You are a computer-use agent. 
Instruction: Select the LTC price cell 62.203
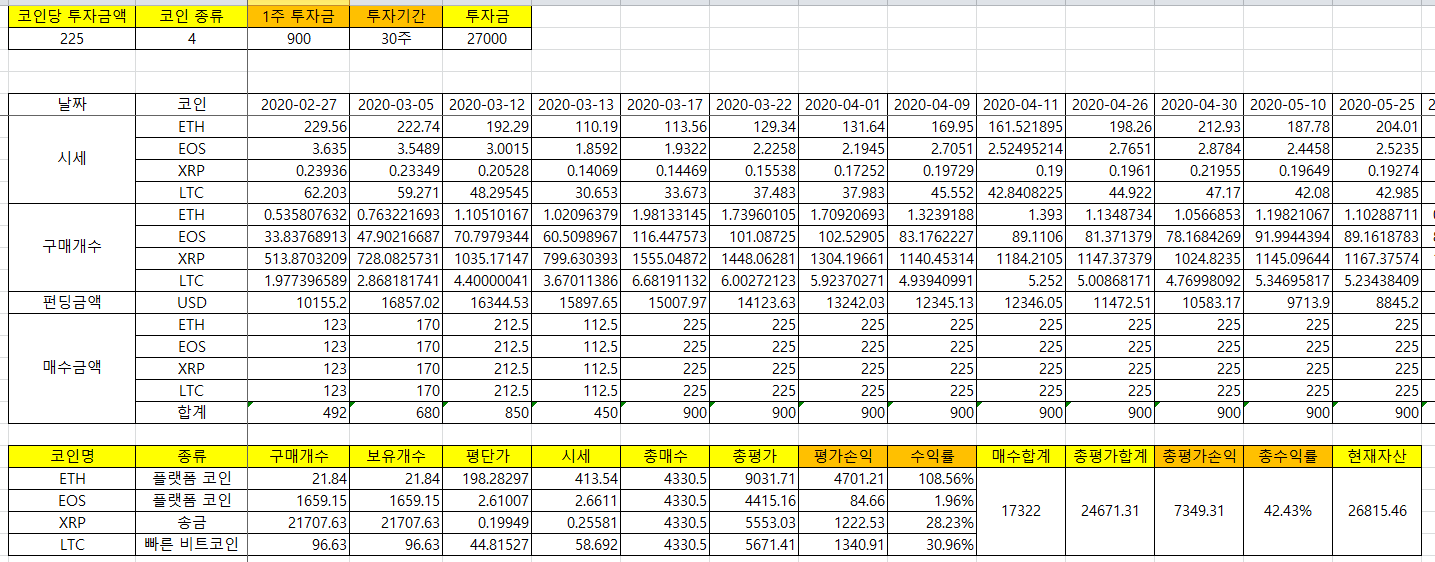[x=298, y=192]
